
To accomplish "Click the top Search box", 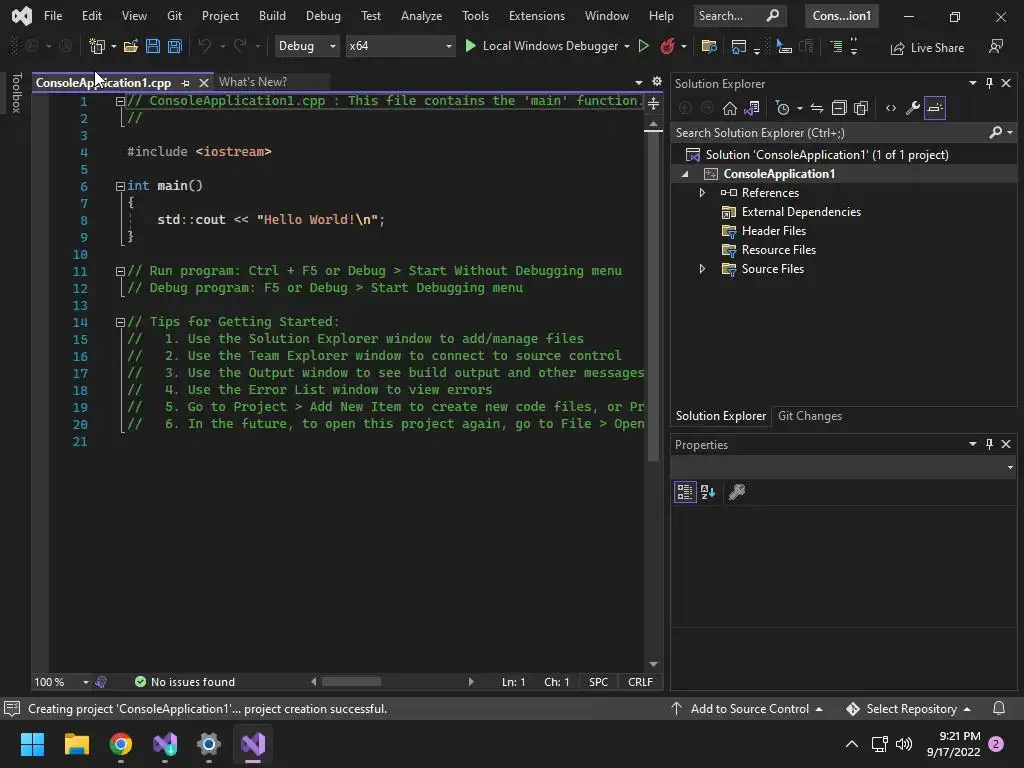I will pyautogui.click(x=738, y=16).
